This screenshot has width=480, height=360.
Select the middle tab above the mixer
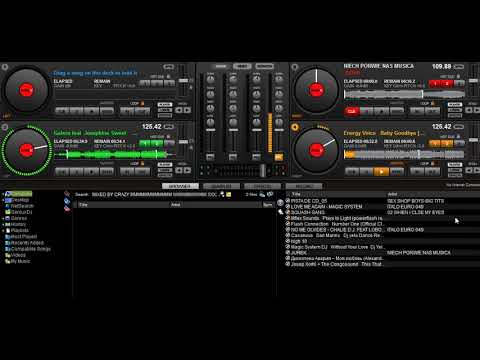242,66
